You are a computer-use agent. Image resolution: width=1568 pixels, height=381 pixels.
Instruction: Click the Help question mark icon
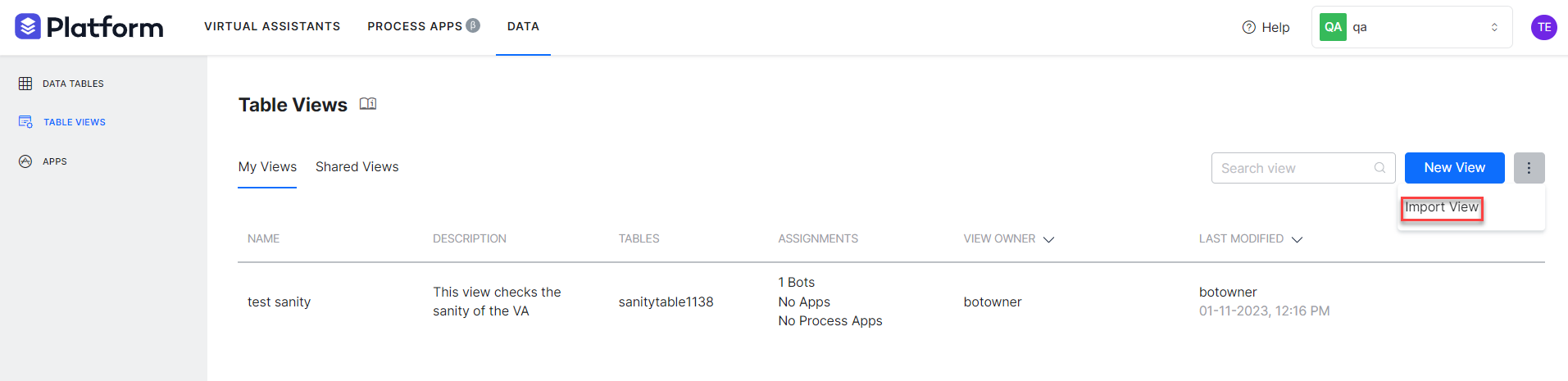point(1248,27)
